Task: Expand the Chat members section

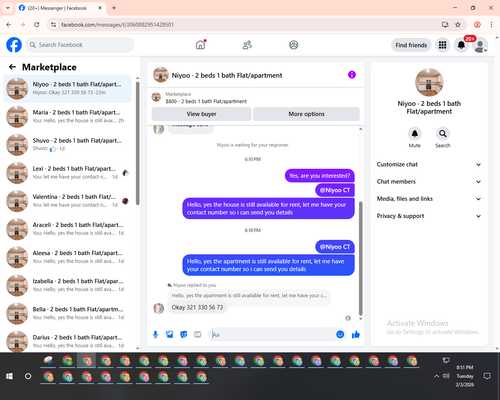Action: coord(429,182)
